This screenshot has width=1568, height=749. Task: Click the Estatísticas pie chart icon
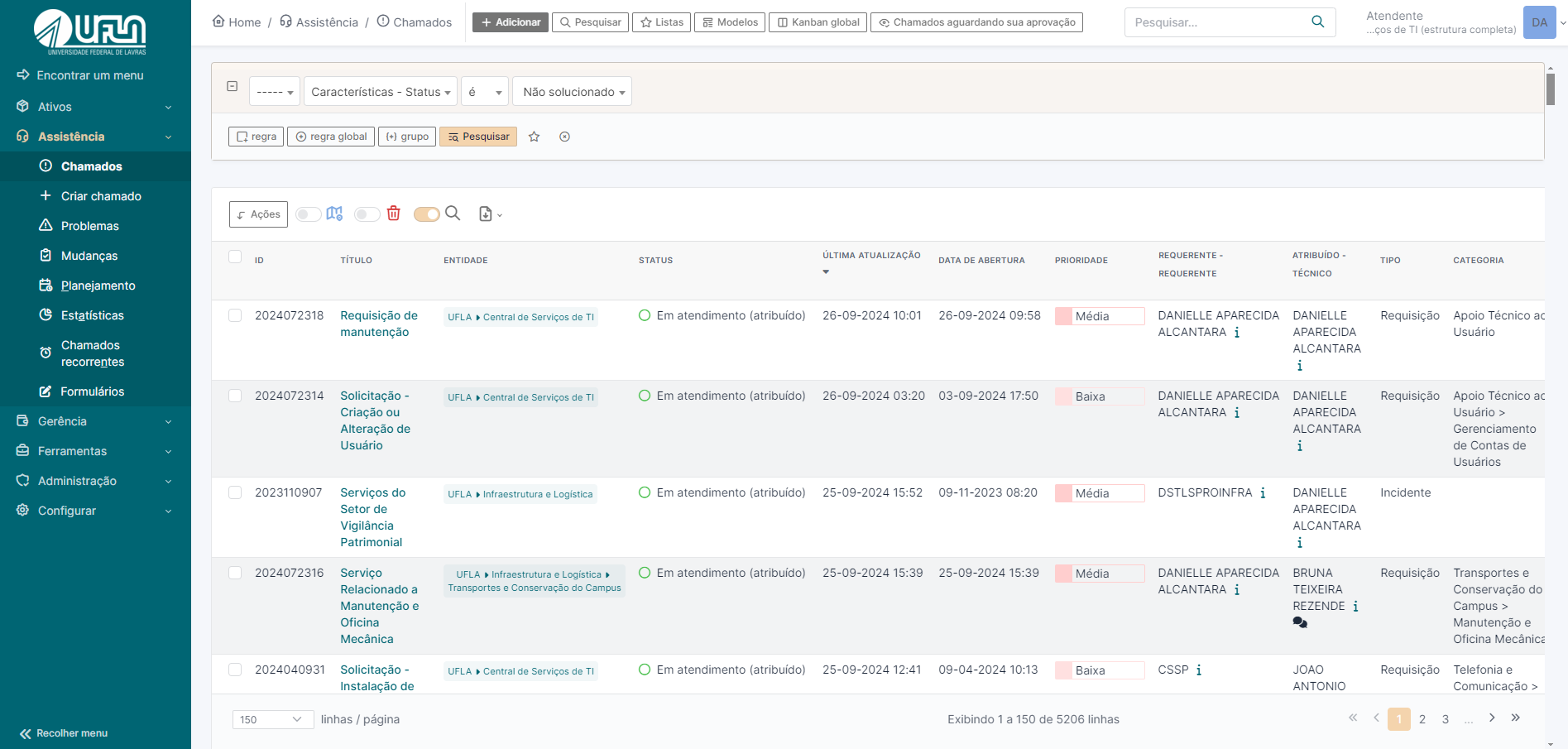pyautogui.click(x=46, y=314)
